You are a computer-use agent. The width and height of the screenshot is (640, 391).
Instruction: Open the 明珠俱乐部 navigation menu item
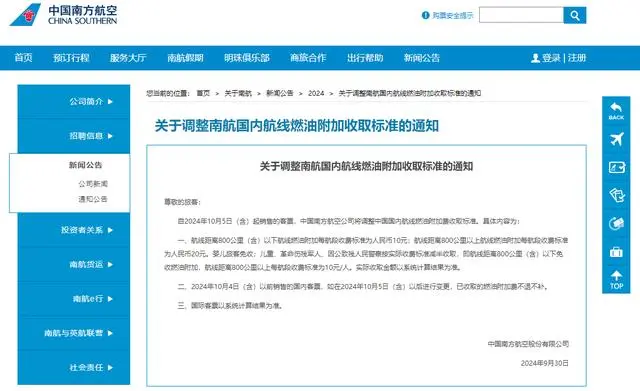pos(247,58)
